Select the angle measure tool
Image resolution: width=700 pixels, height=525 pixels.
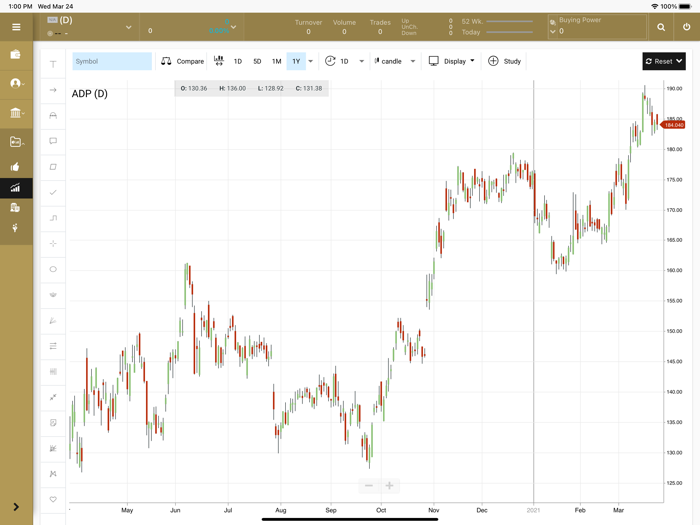(53, 321)
